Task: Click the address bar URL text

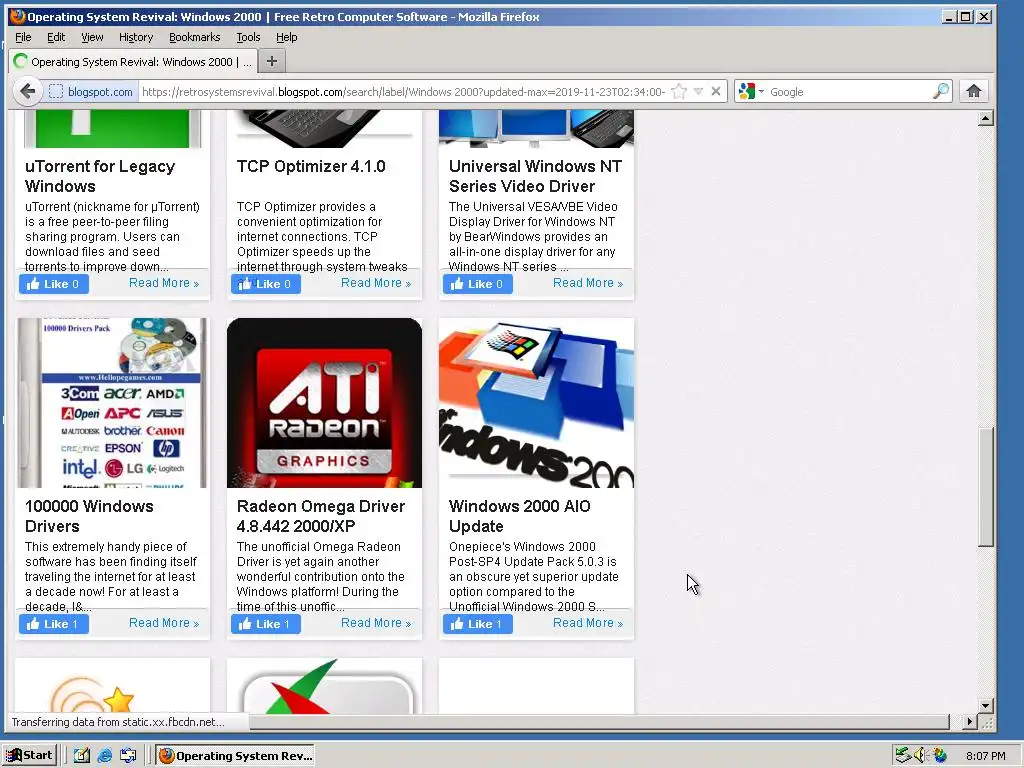Action: click(404, 91)
